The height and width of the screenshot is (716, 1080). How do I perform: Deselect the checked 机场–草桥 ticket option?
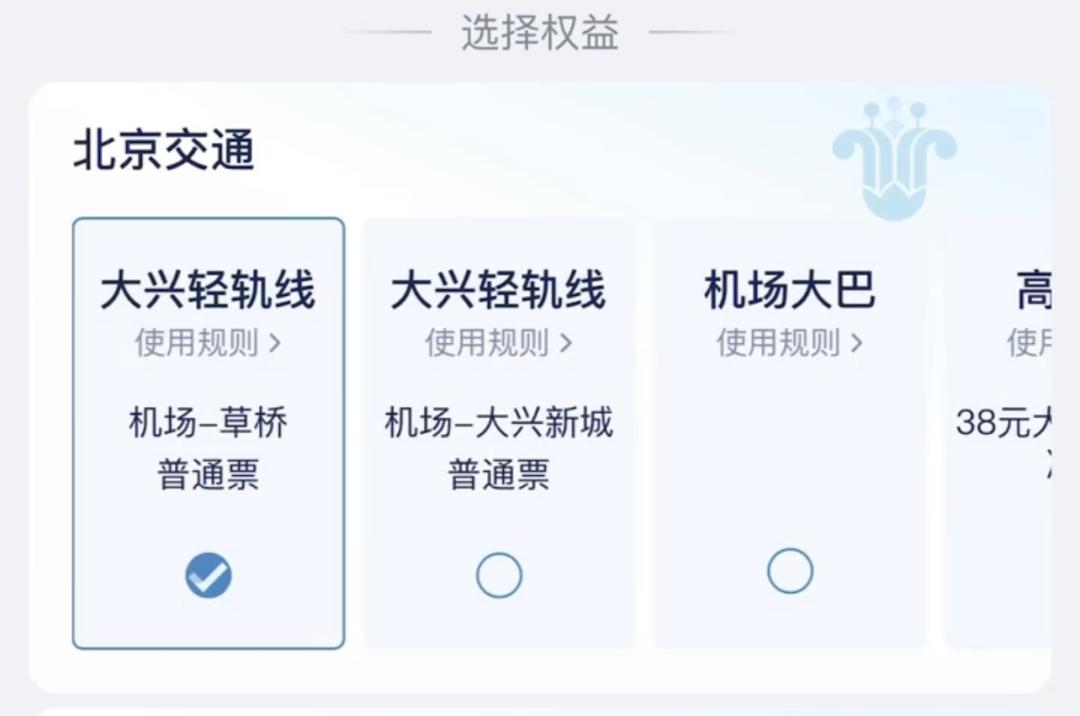point(208,576)
